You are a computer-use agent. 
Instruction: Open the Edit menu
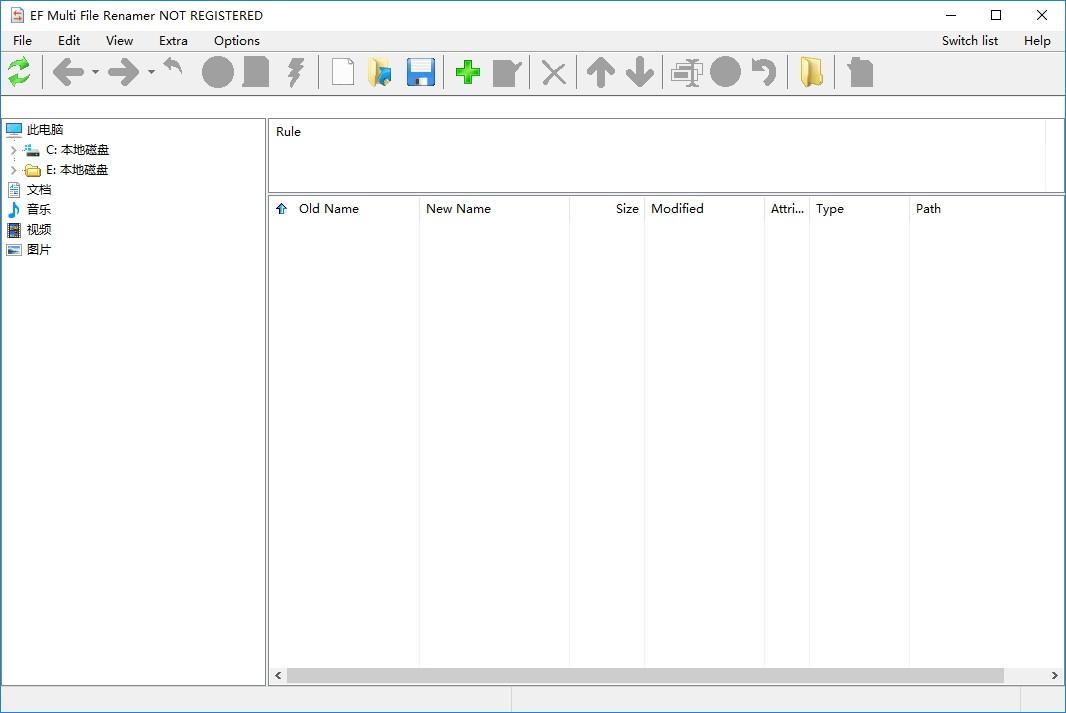click(x=69, y=41)
